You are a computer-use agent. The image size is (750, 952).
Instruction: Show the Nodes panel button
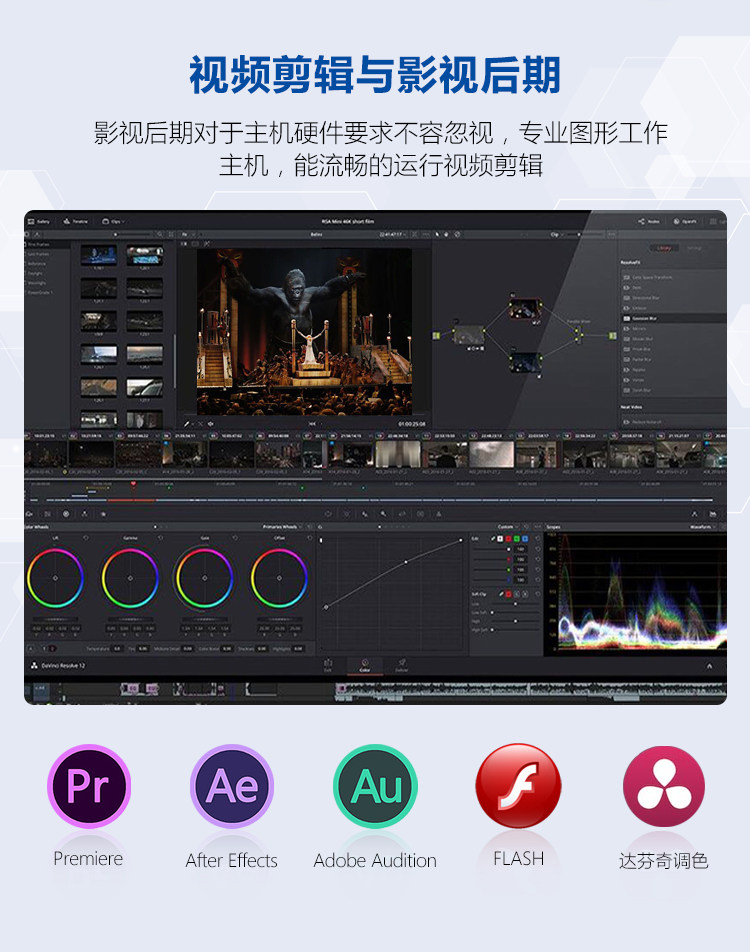tap(649, 222)
